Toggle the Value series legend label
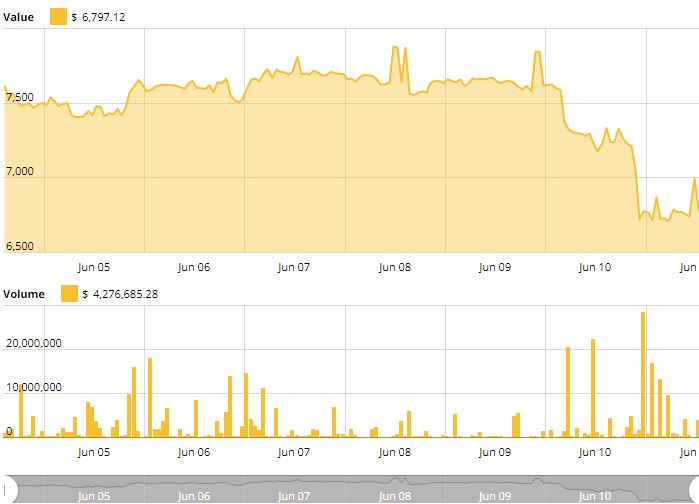Viewport: 699px width, 504px height. click(x=19, y=17)
